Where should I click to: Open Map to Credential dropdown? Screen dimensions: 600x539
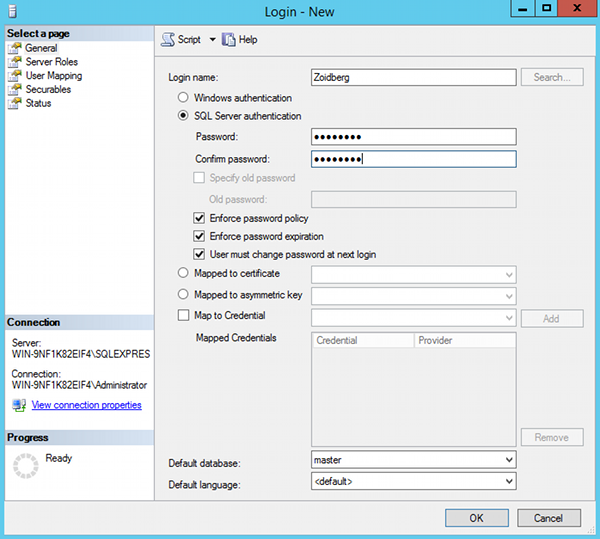point(414,318)
